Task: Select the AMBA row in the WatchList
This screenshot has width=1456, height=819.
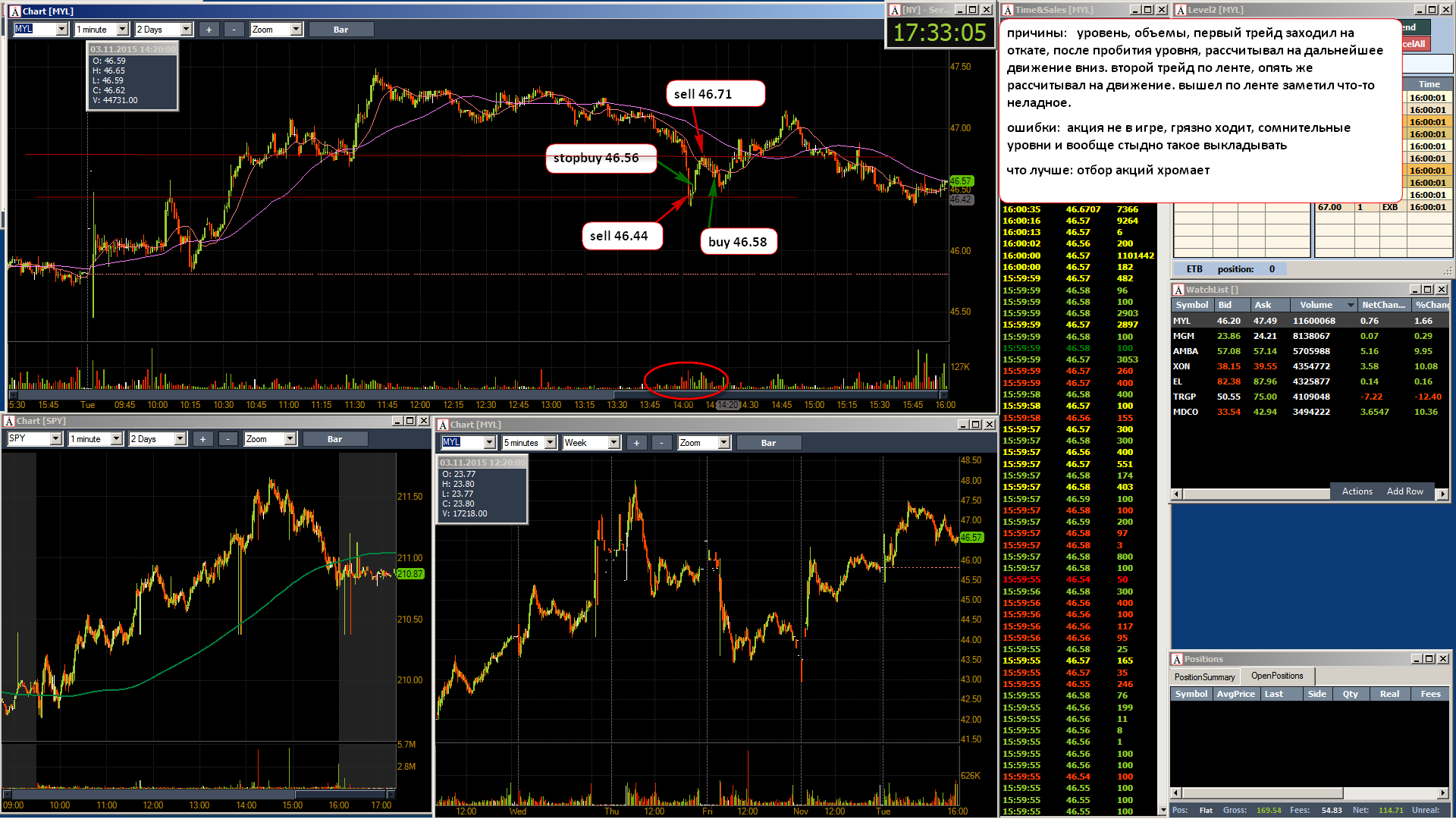Action: point(1310,351)
